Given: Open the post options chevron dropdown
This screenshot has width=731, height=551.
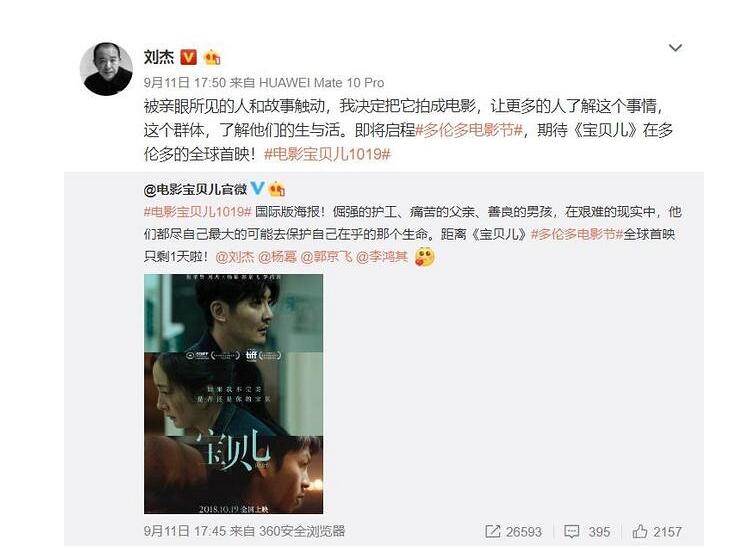Looking at the screenshot, I should click(675, 48).
